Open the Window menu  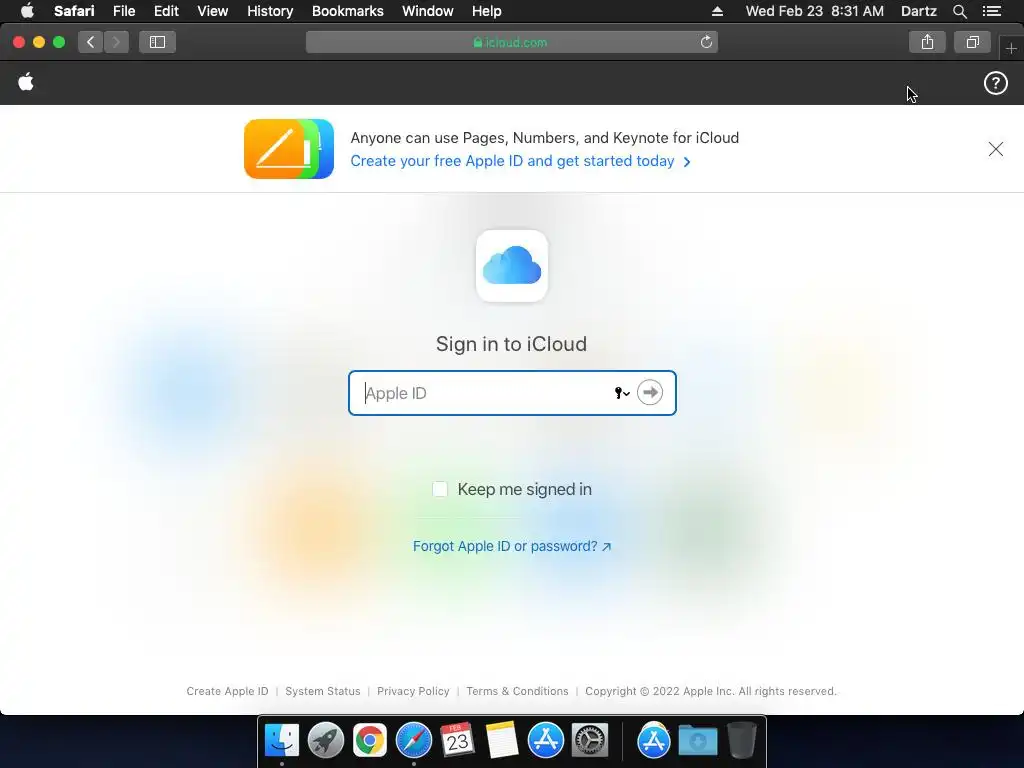tap(427, 11)
